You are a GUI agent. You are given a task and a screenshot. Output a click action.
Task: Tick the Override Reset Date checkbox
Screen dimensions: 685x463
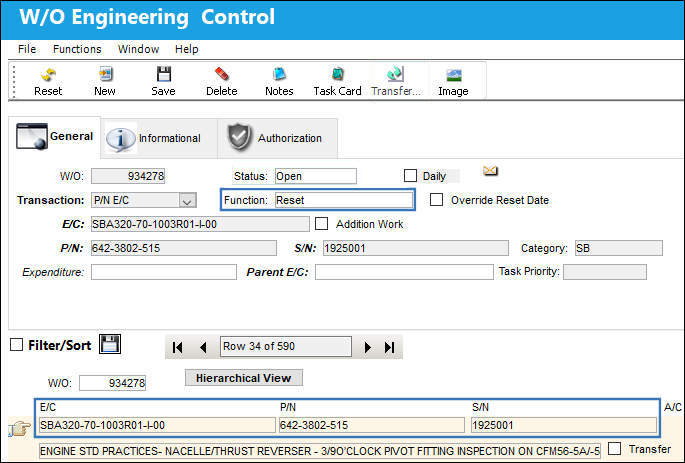point(436,200)
